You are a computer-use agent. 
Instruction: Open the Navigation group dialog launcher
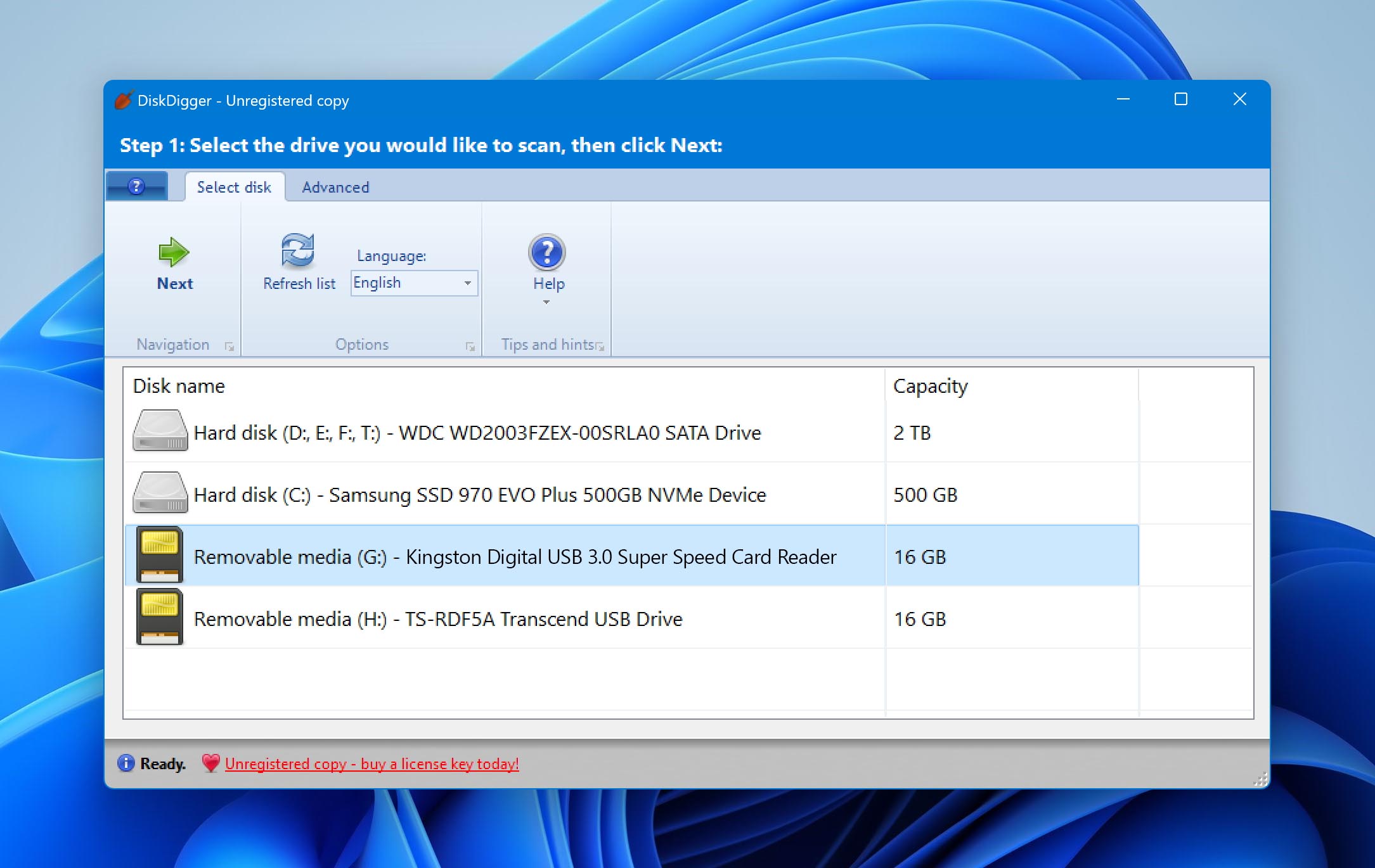click(229, 347)
